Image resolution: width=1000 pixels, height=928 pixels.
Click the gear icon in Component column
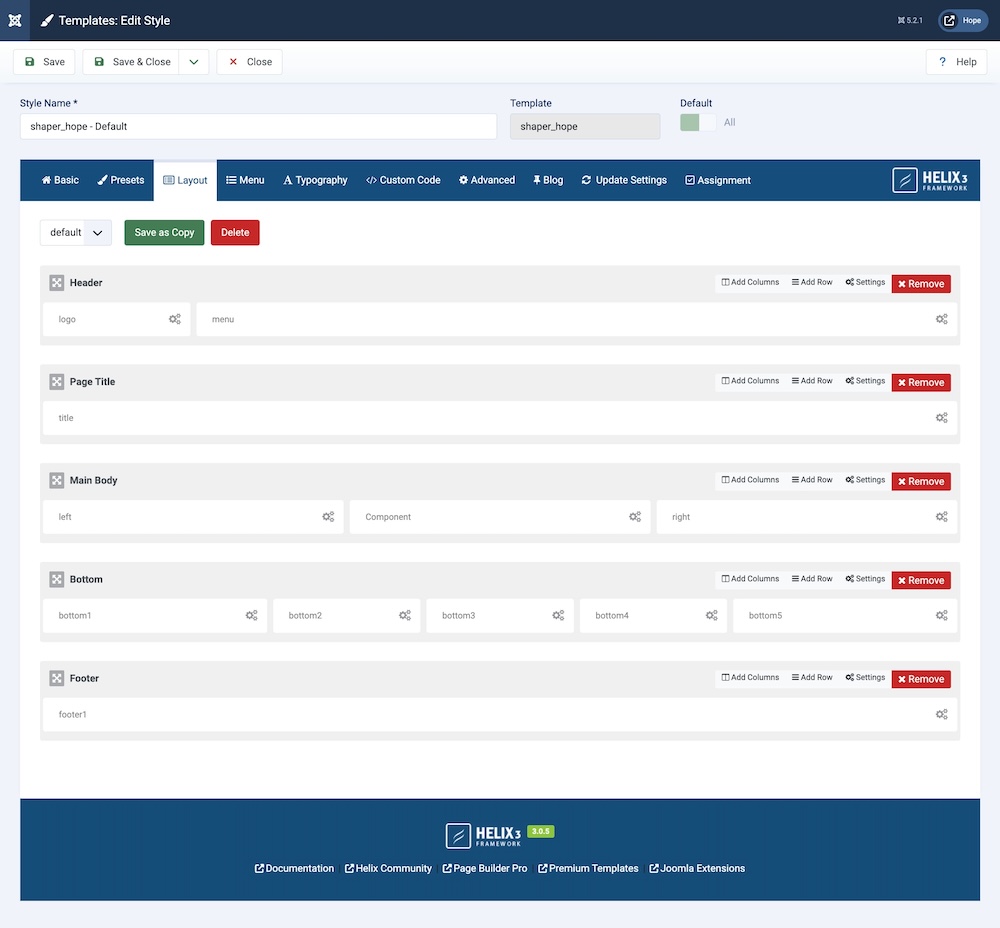click(x=635, y=517)
